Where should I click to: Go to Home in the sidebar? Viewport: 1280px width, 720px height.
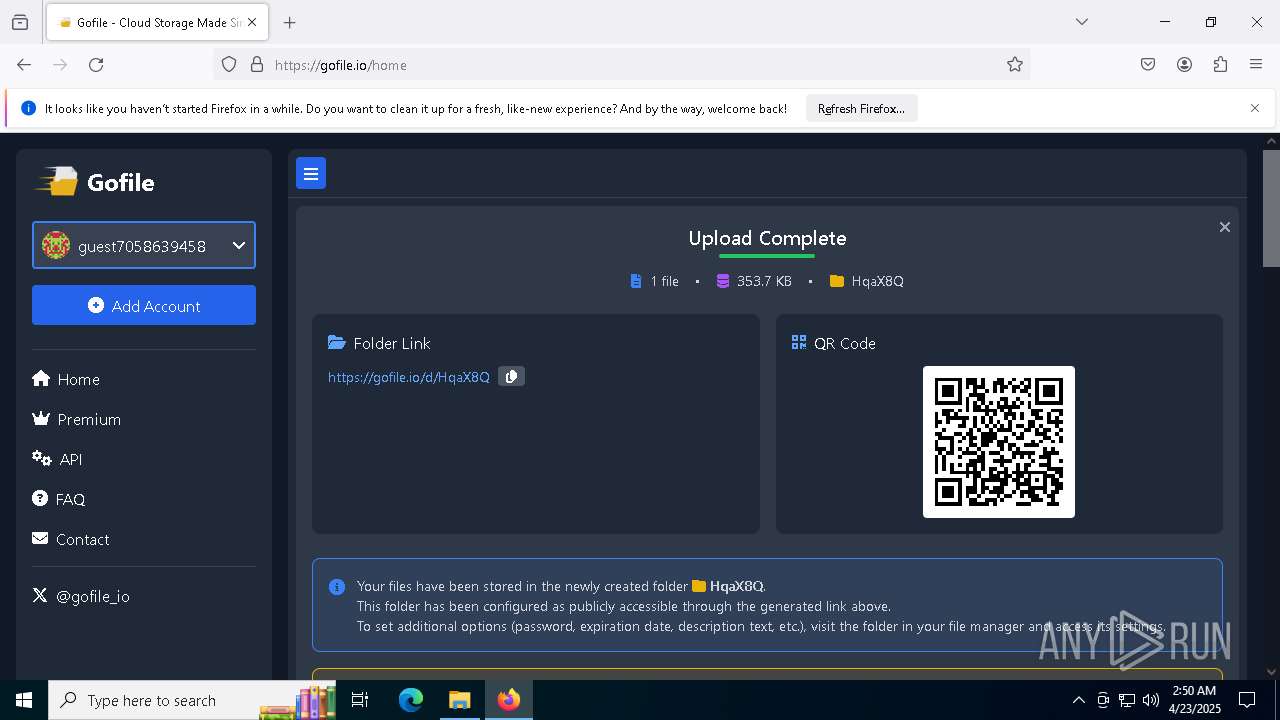pyautogui.click(x=66, y=379)
